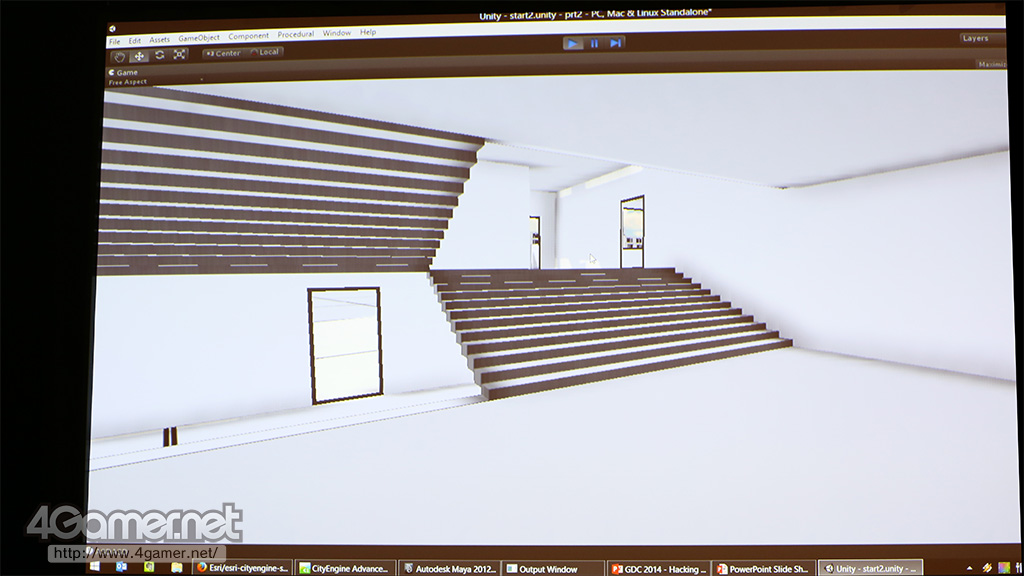
Task: Open the Component menu
Action: (x=248, y=36)
